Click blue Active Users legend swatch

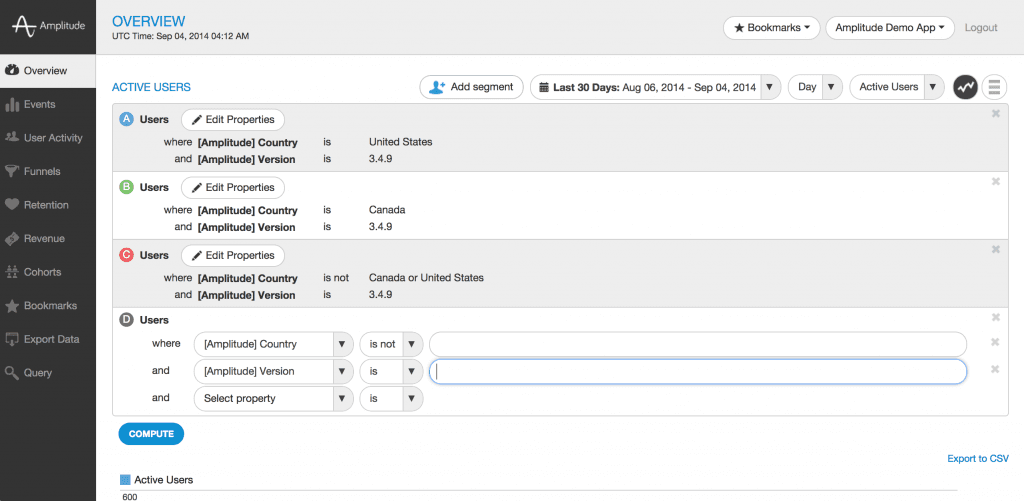125,480
